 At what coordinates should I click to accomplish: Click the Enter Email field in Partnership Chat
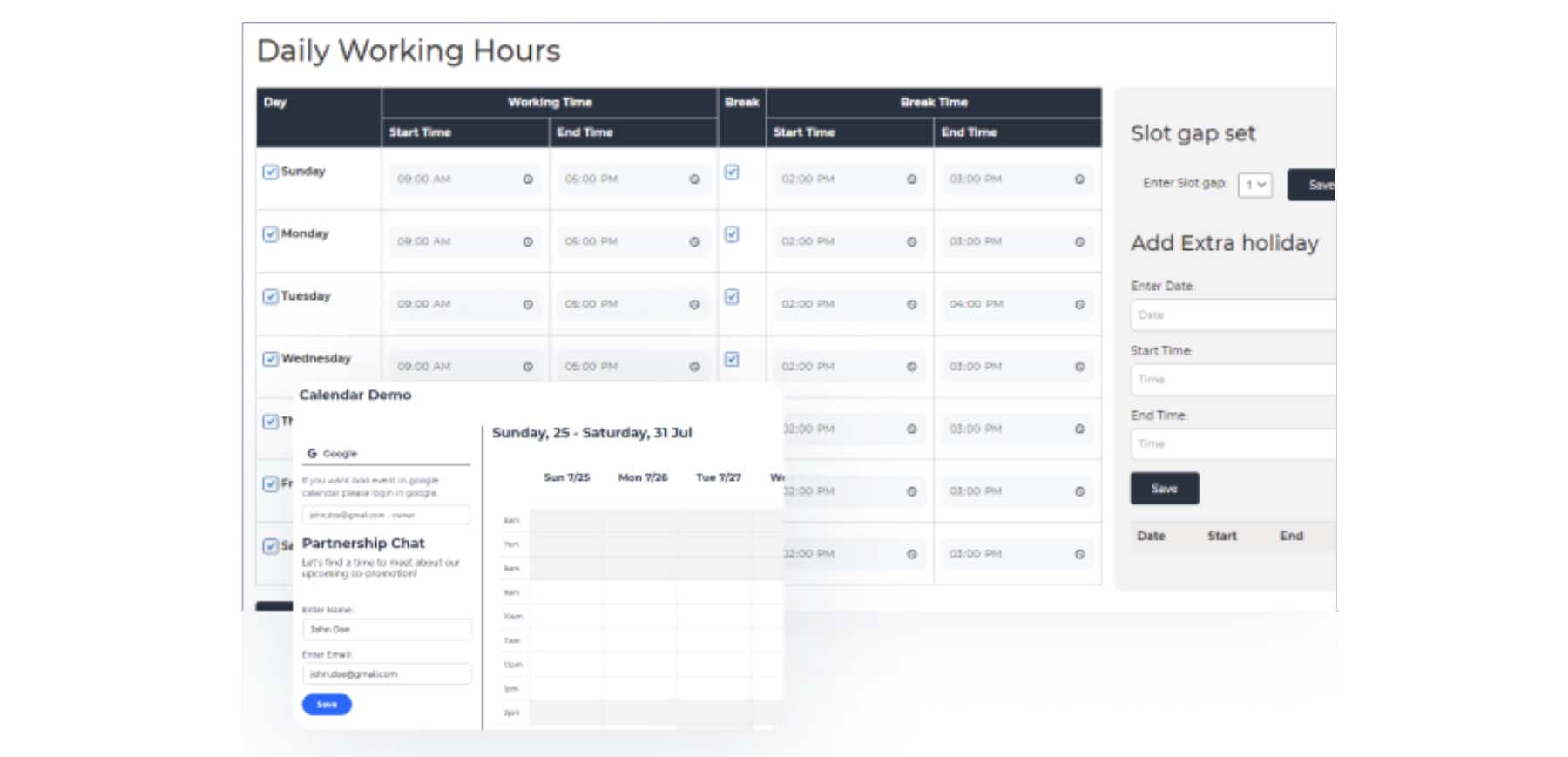point(387,673)
